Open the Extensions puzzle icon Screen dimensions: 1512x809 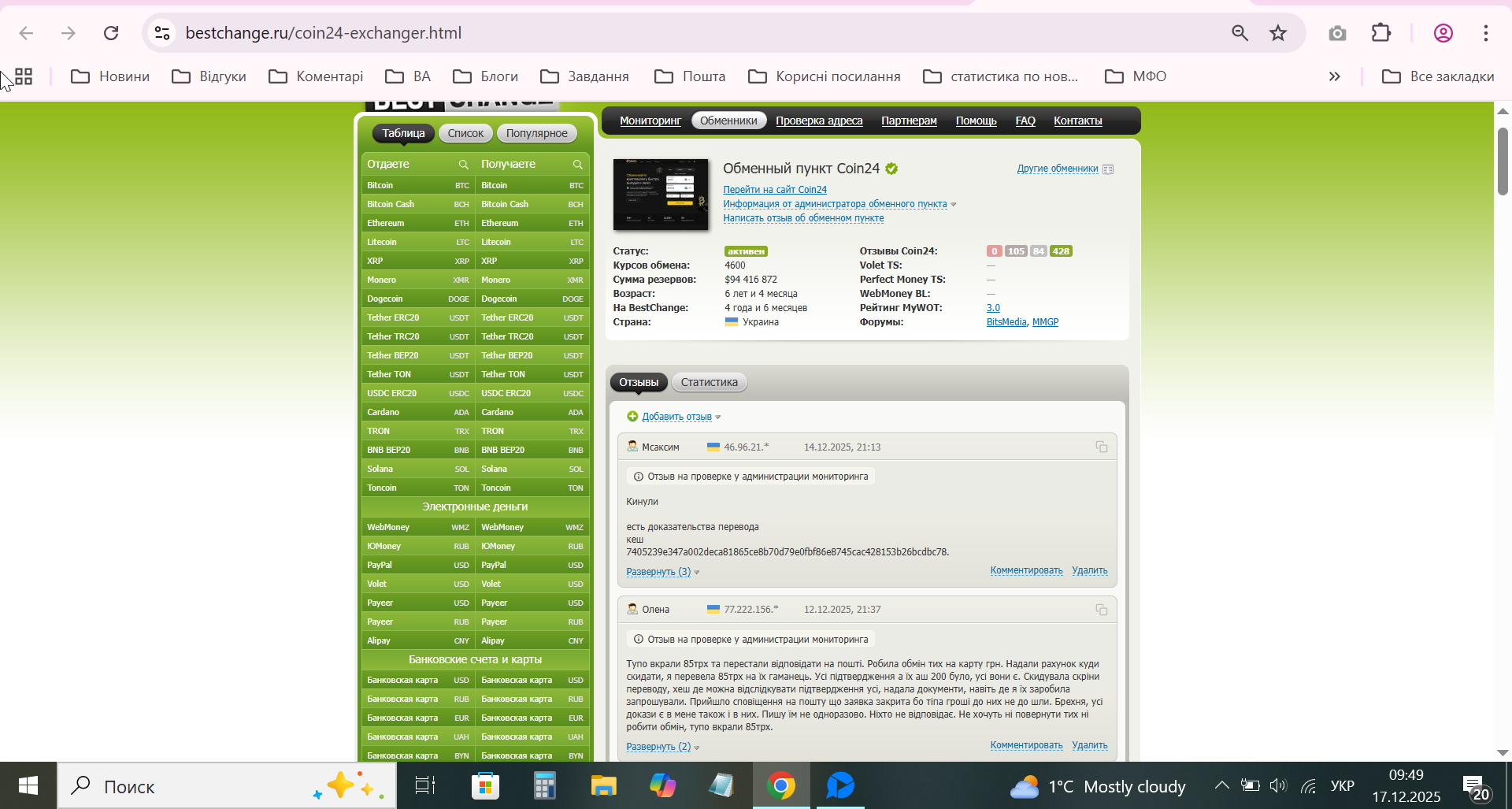pos(1381,33)
